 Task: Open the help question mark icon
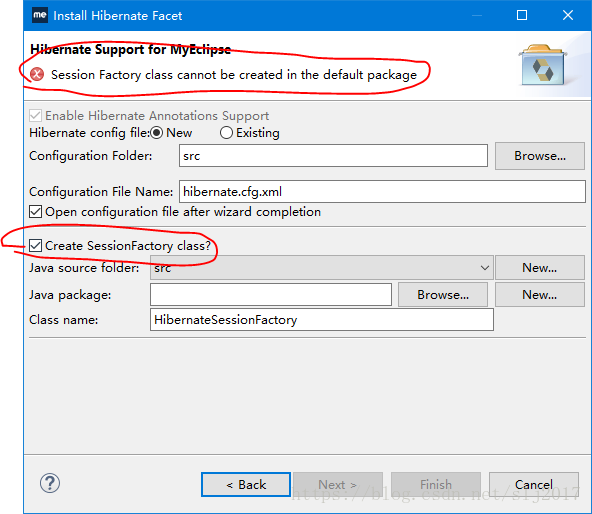click(x=50, y=483)
